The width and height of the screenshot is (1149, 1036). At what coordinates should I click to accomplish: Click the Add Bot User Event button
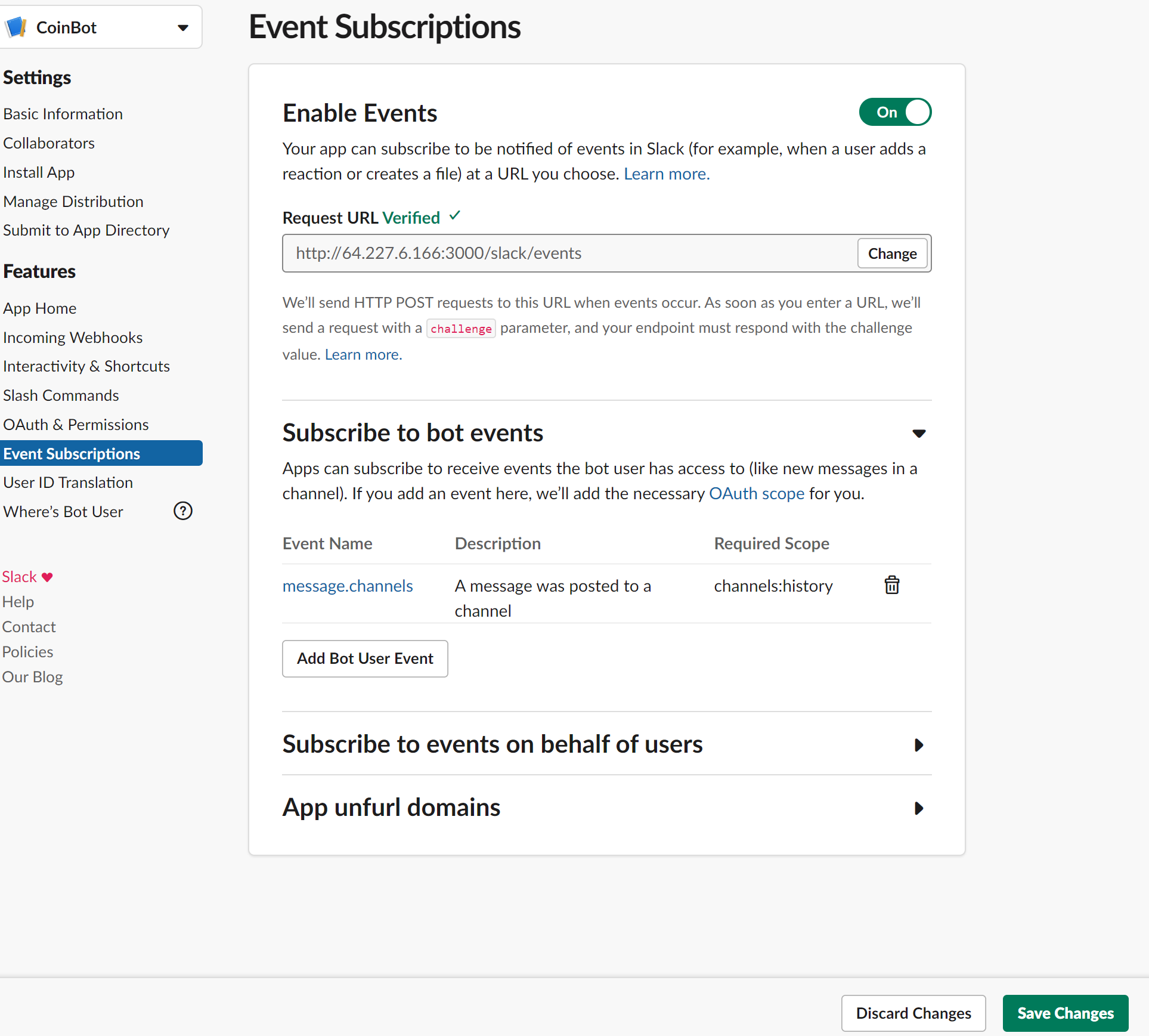pos(365,659)
